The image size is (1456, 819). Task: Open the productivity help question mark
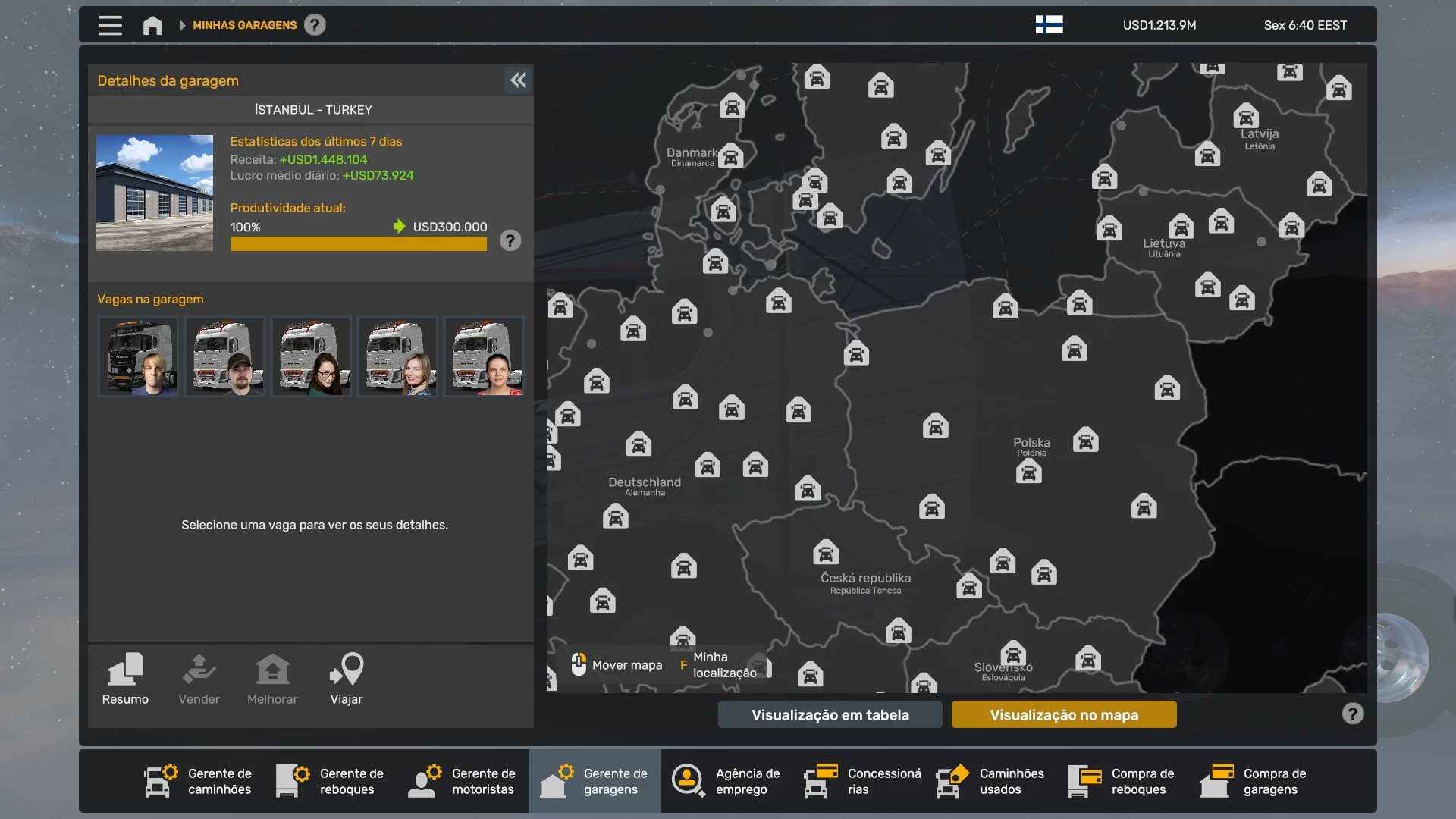click(510, 241)
